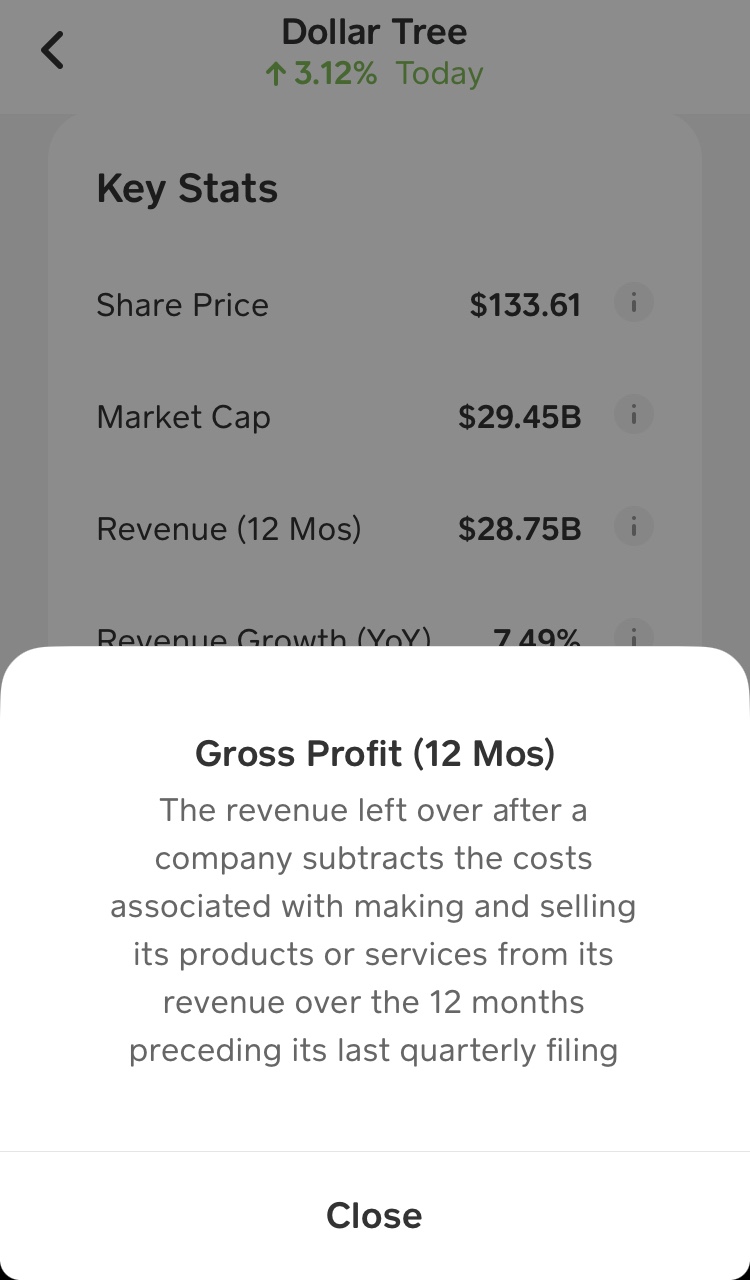Select the $28.75B revenue value
The height and width of the screenshot is (1280, 750).
pyautogui.click(x=519, y=529)
